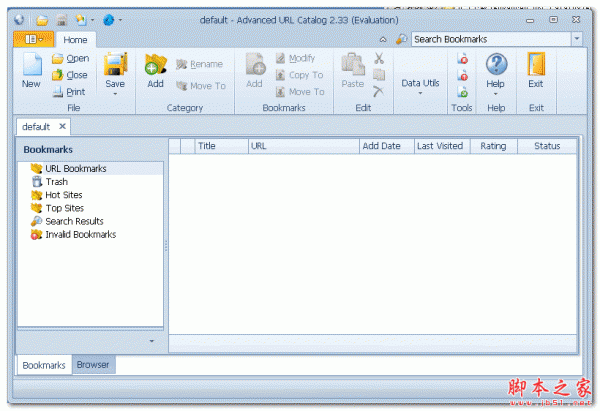Click Rename category
The width and height of the screenshot is (600, 411).
coord(200,64)
